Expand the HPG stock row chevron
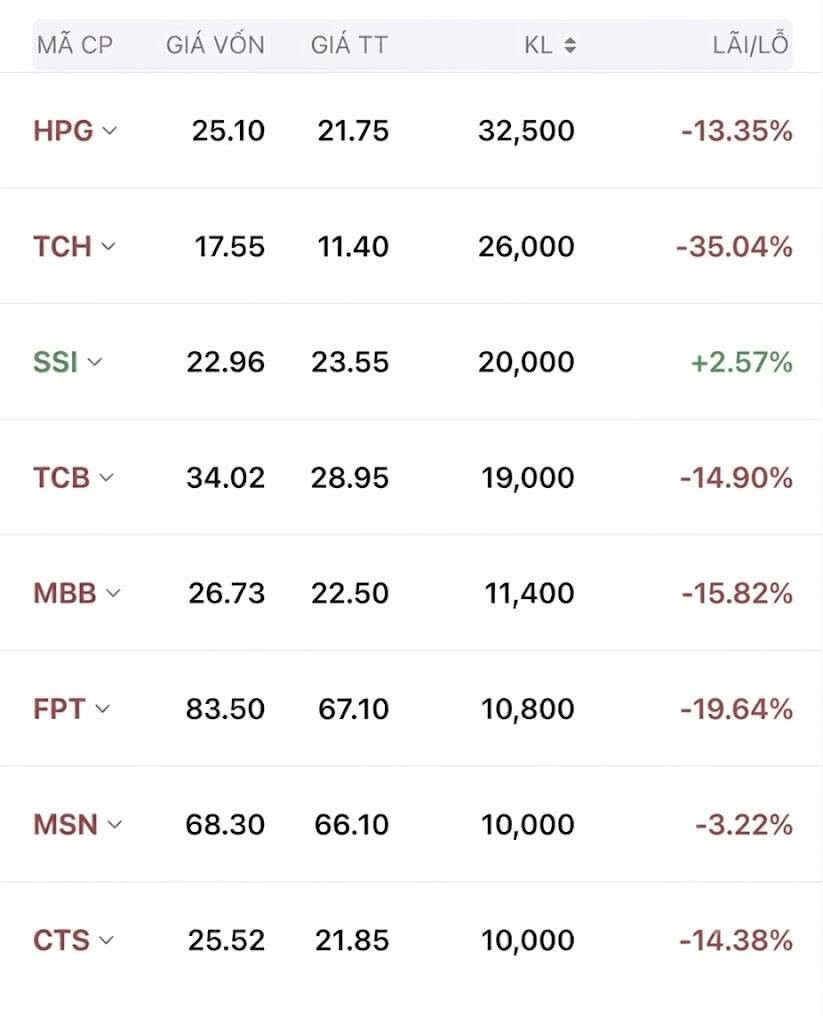Screen dimensions: 823x1024 (110, 131)
